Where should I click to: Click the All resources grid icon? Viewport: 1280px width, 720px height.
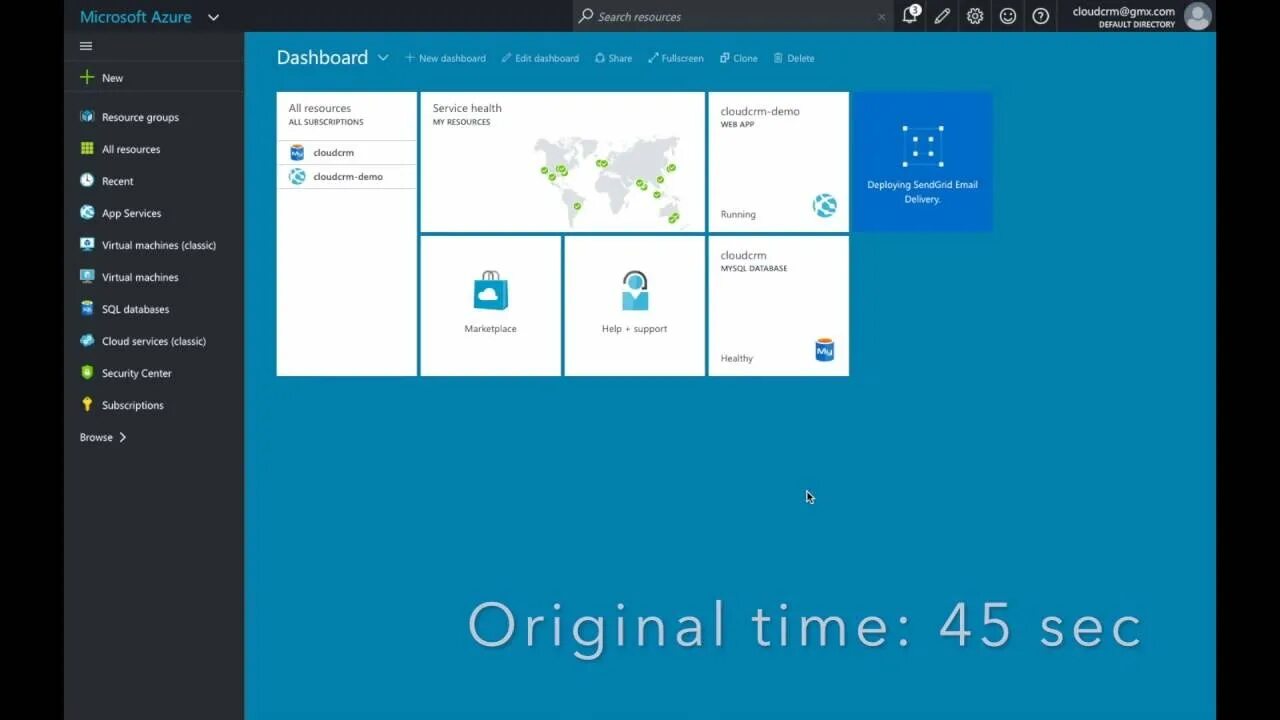pyautogui.click(x=87, y=149)
